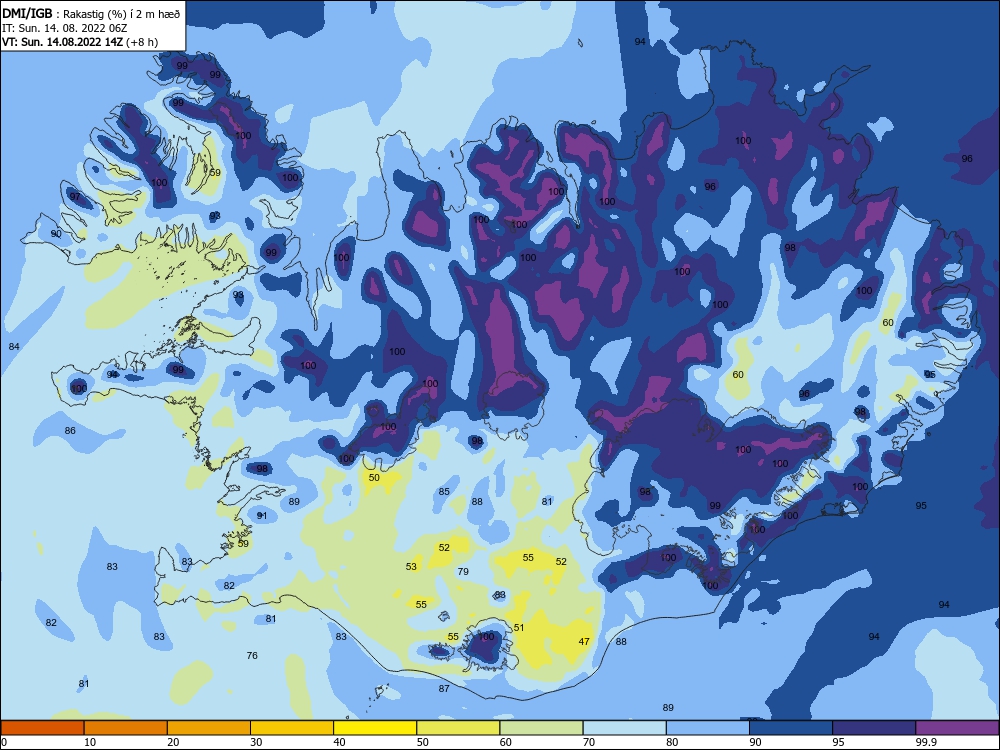Select the '79' value in southern highlands
This screenshot has width=1000, height=750.
pos(463,571)
